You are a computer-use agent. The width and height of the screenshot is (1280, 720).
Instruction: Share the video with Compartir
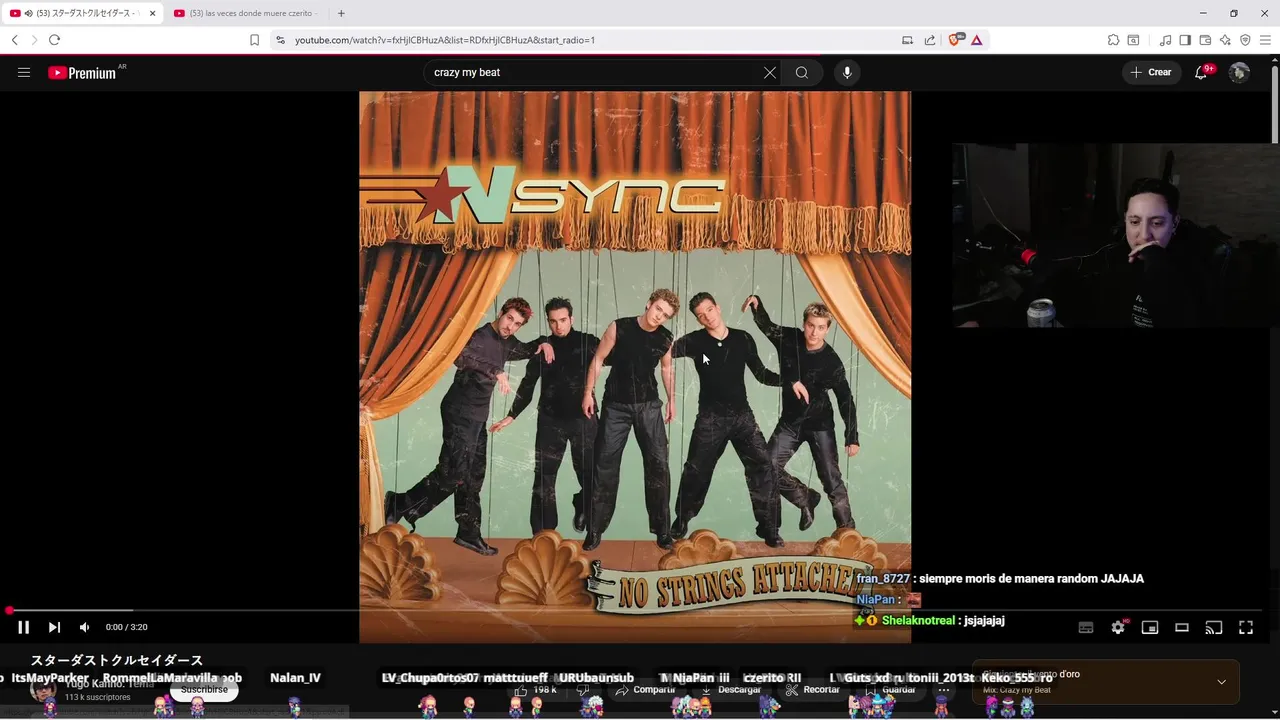(645, 690)
